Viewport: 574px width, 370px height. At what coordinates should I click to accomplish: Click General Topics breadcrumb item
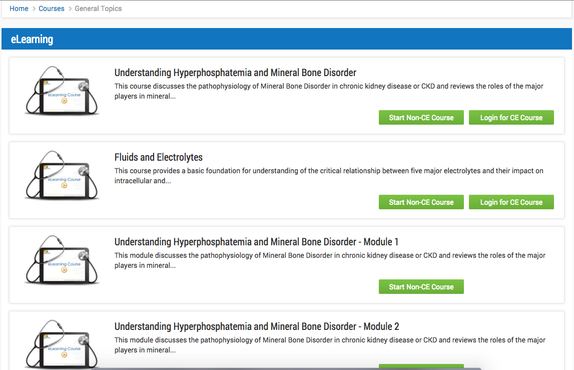pyautogui.click(x=98, y=8)
